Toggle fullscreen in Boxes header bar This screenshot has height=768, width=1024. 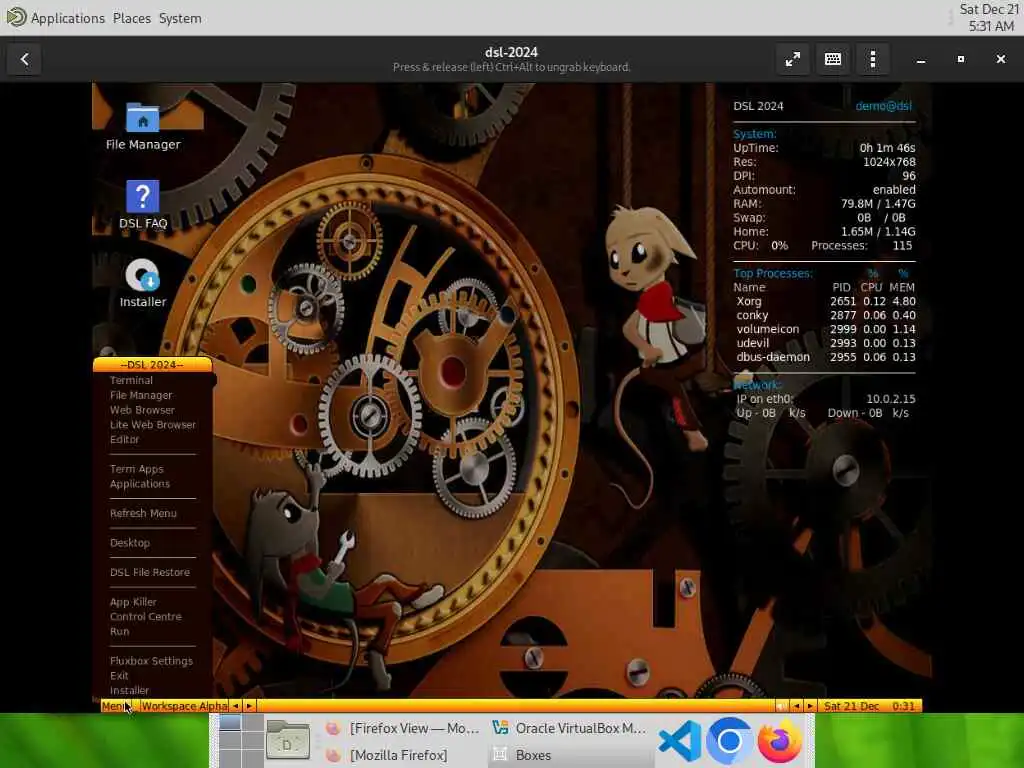(x=792, y=59)
